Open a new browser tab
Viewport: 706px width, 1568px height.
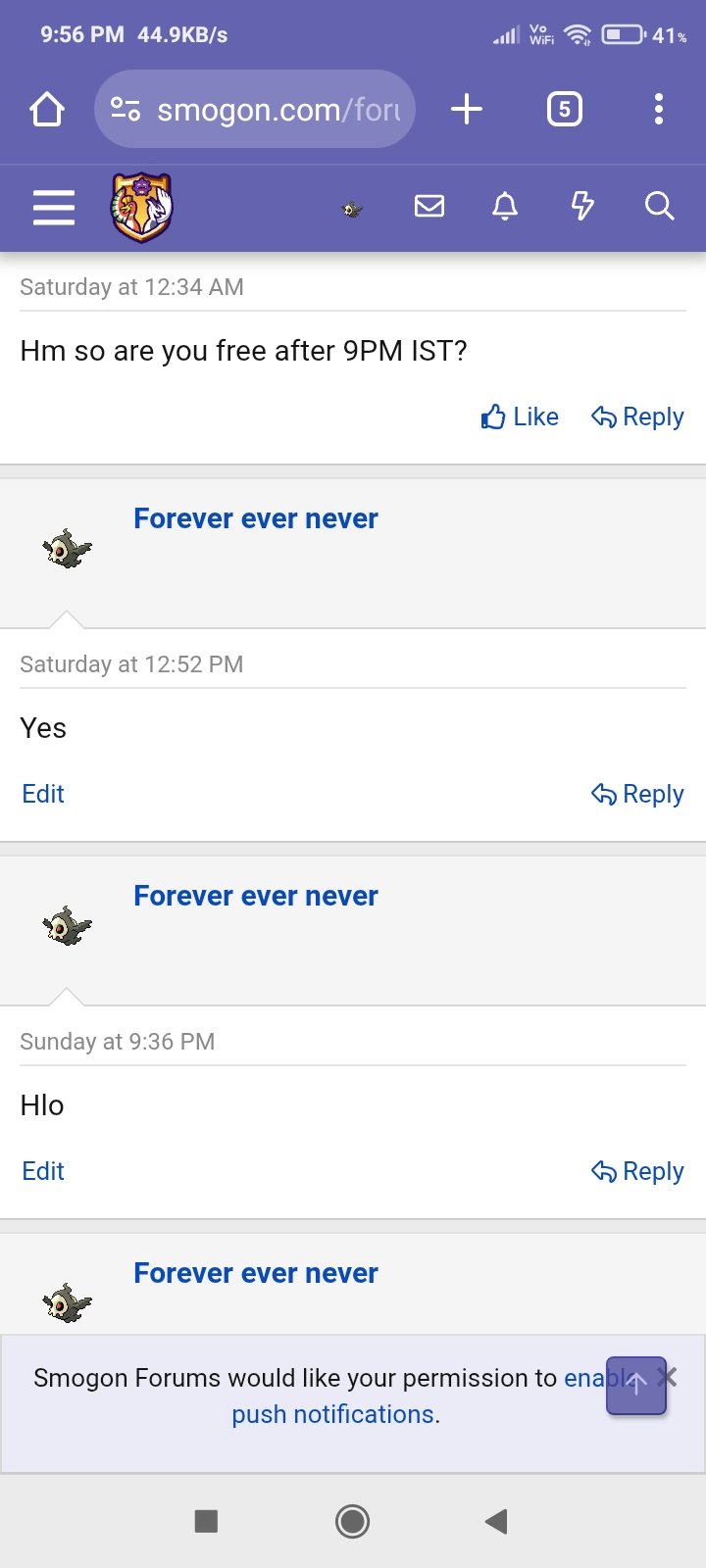coord(467,109)
